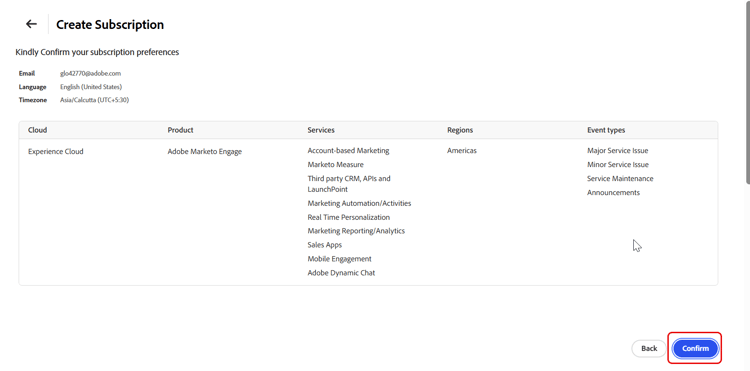Click the Event types column header
The height and width of the screenshot is (371, 750).
click(x=606, y=130)
